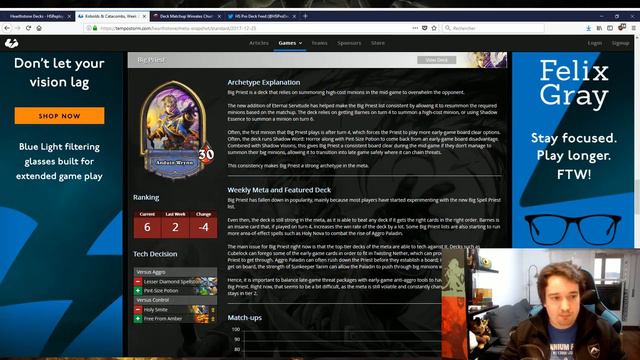640x360 pixels.
Task: Click the Match-ups heading
Action: 244,318
